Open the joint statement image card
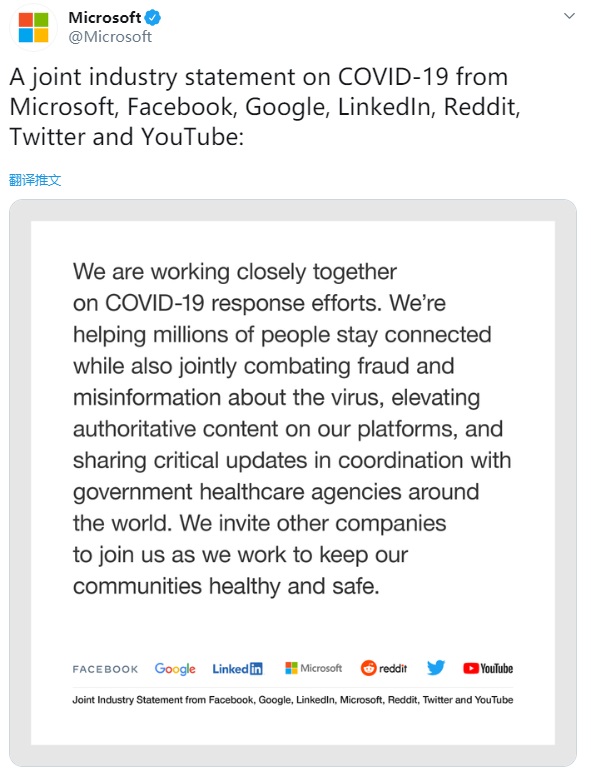This screenshot has width=591, height=776. (x=293, y=483)
